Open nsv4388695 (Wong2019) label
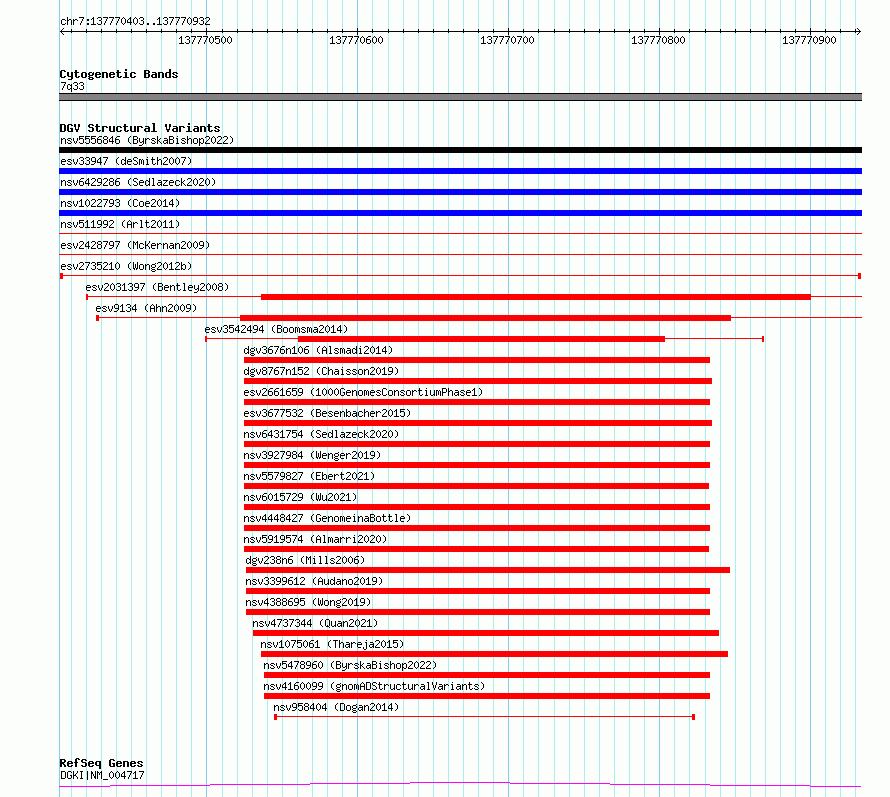890x797 pixels. [308, 602]
